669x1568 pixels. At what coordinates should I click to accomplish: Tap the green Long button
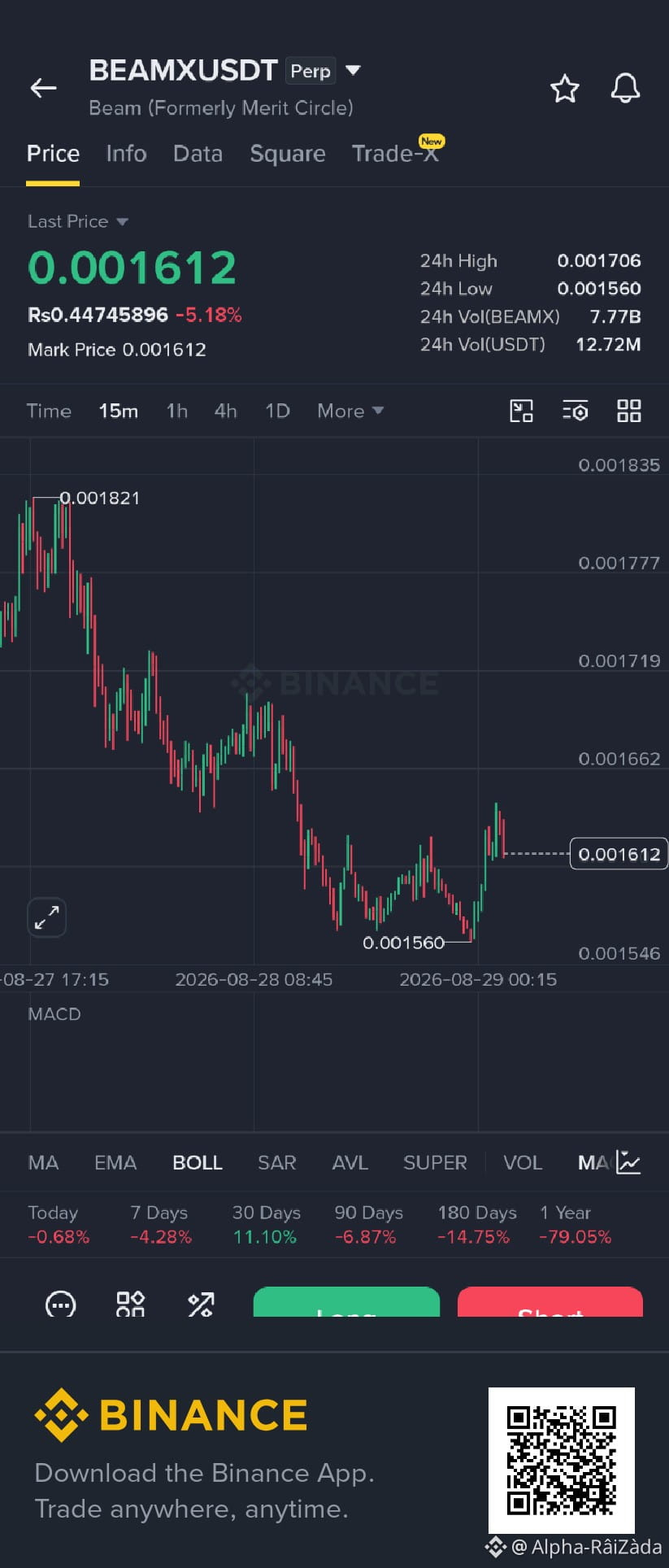point(346,1302)
